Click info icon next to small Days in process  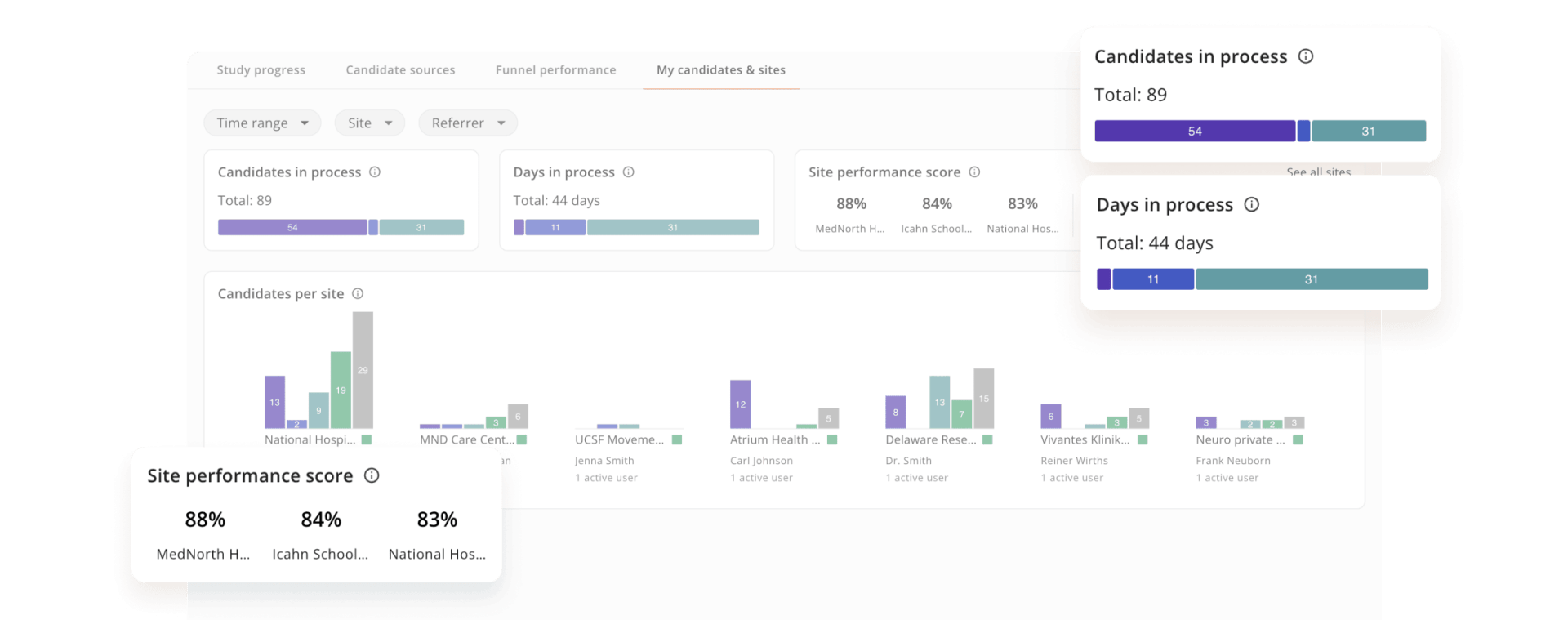(x=629, y=172)
